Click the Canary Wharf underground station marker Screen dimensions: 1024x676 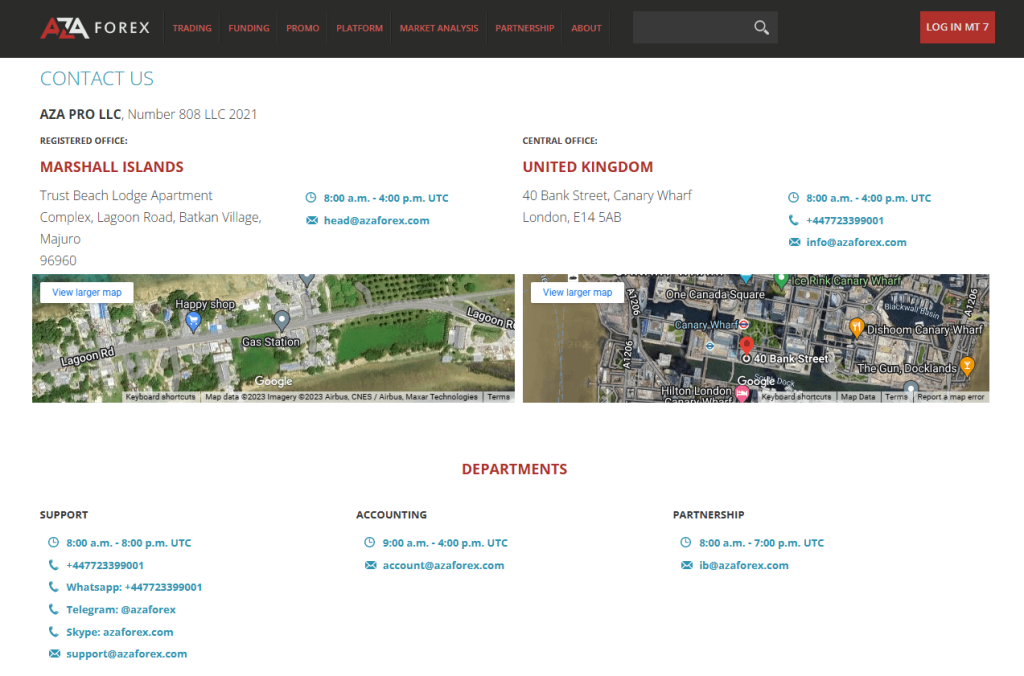[744, 324]
